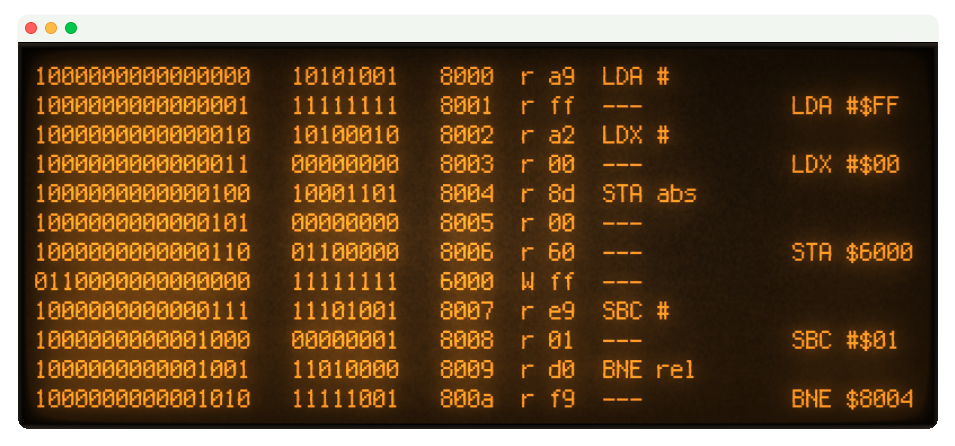The height and width of the screenshot is (446, 955).
Task: Click hex address 8003
Action: click(x=467, y=165)
